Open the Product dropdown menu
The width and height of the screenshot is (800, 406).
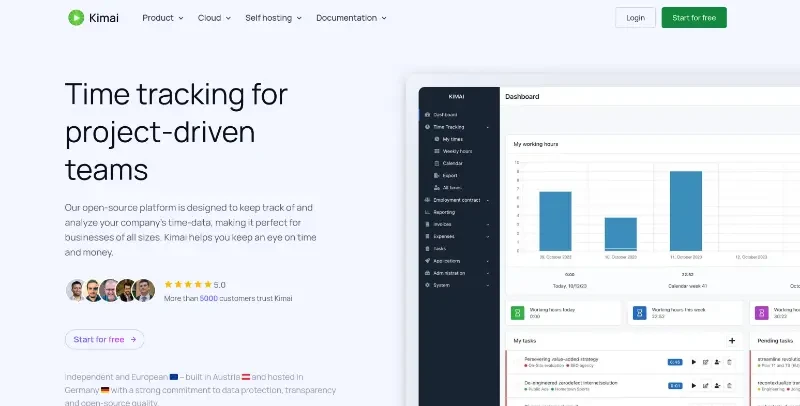pos(163,18)
